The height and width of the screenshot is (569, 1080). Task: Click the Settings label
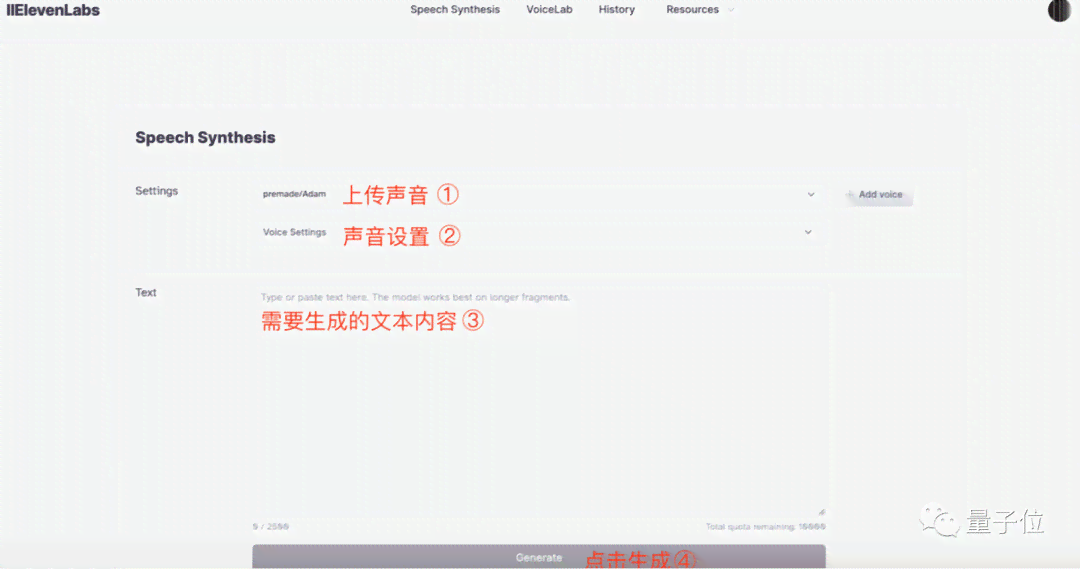click(156, 191)
